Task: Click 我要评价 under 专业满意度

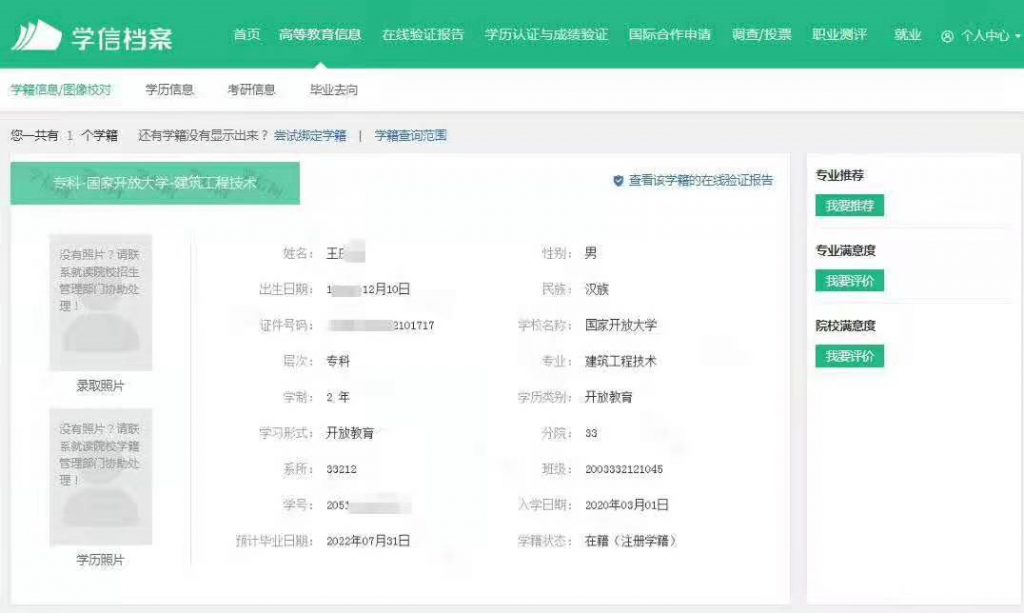Action: [x=850, y=281]
